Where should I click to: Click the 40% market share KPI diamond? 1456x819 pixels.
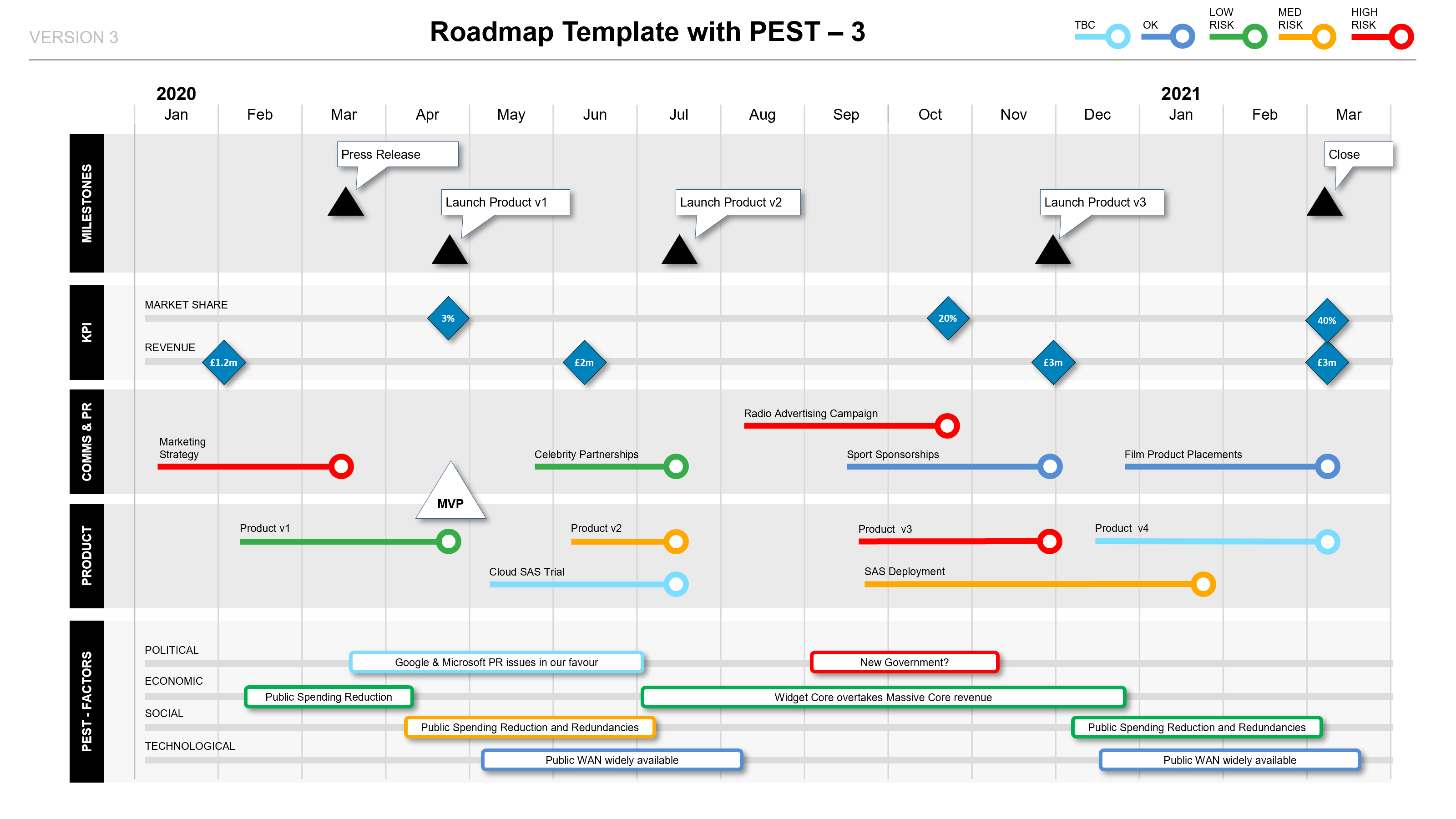pyautogui.click(x=1326, y=319)
